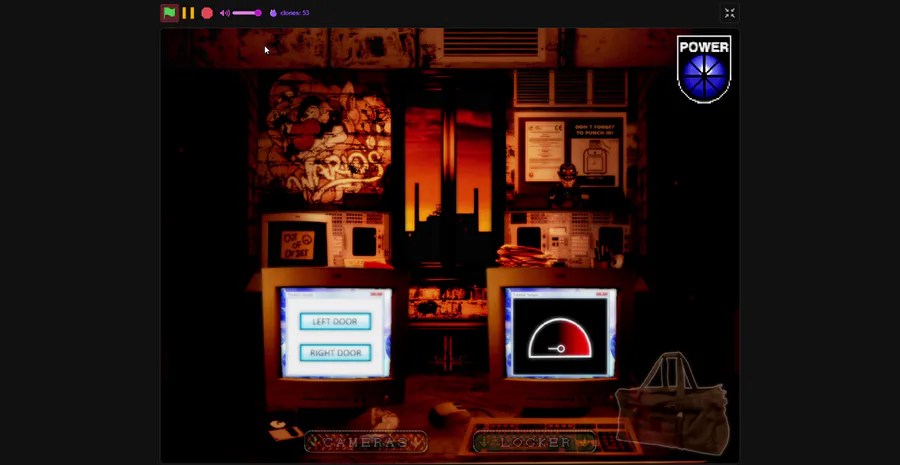The width and height of the screenshot is (900, 465).
Task: Open the CAMERAS panel
Action: (x=366, y=442)
